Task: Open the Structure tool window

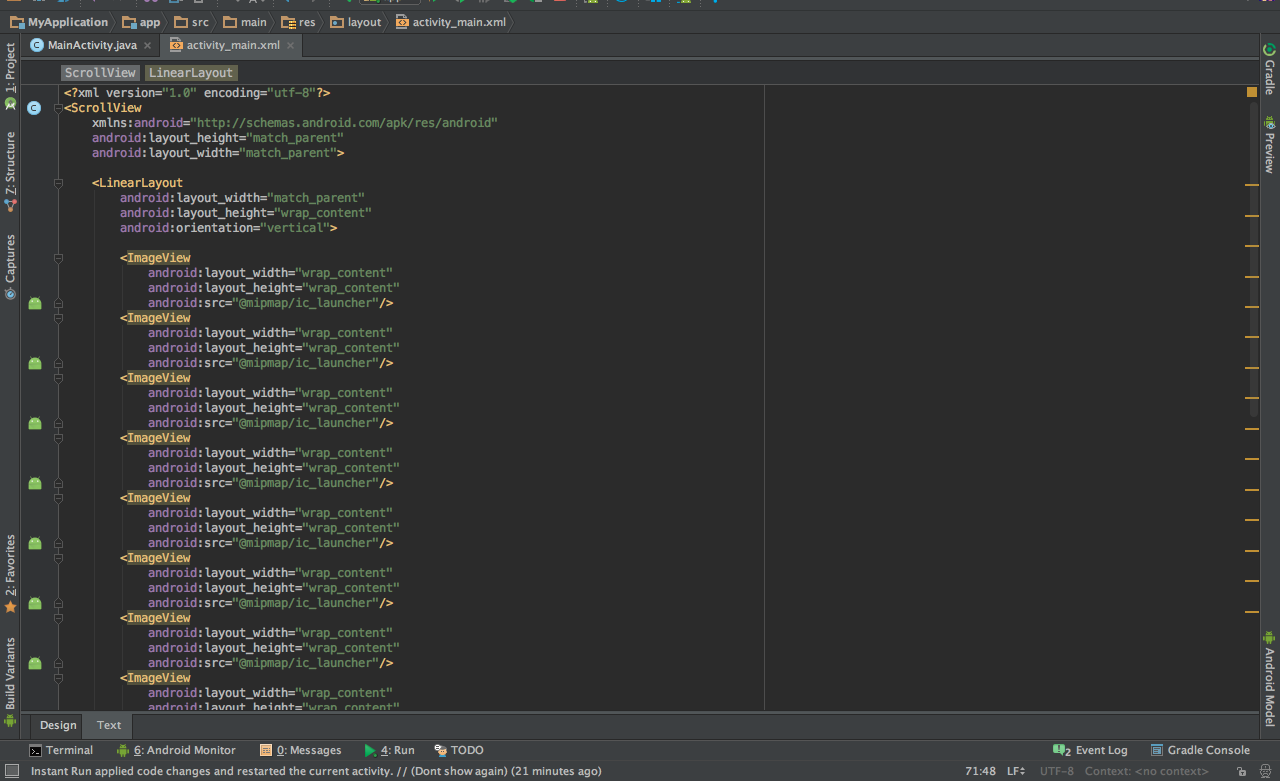Action: pos(10,160)
